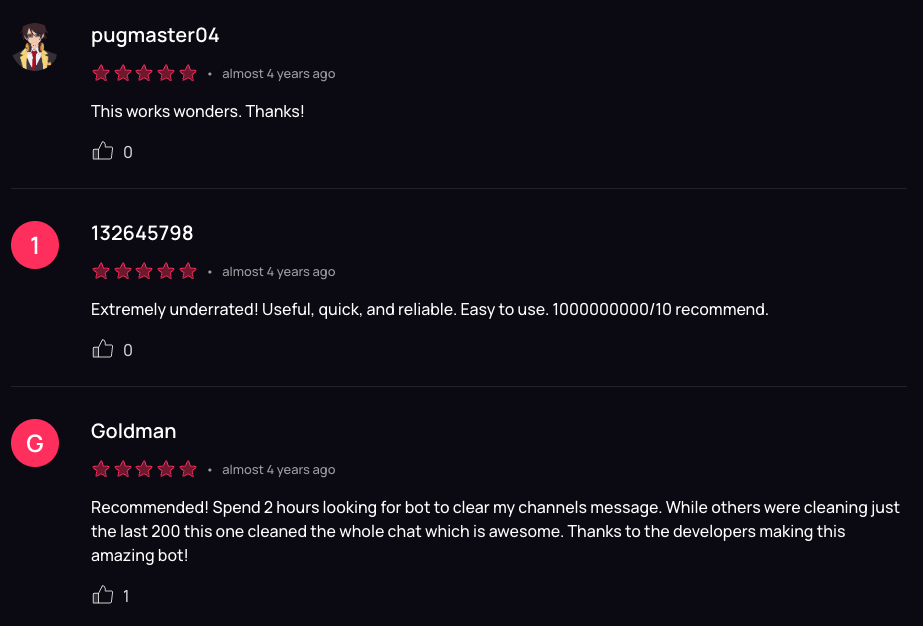This screenshot has height=626, width=923.
Task: Click the fifth star in Goldman's rating
Action: coord(188,468)
